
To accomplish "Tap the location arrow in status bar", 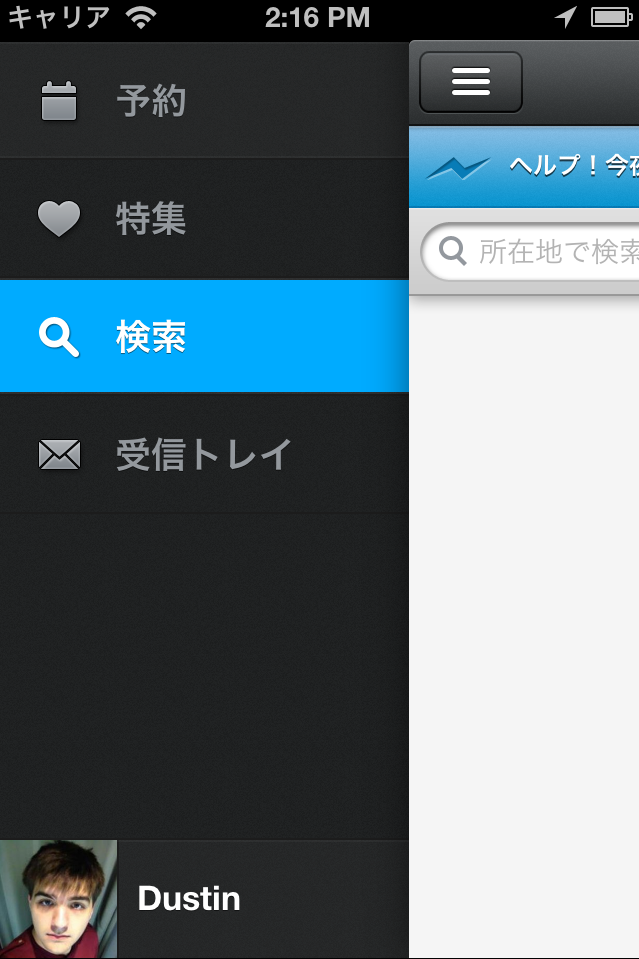I will tap(566, 17).
